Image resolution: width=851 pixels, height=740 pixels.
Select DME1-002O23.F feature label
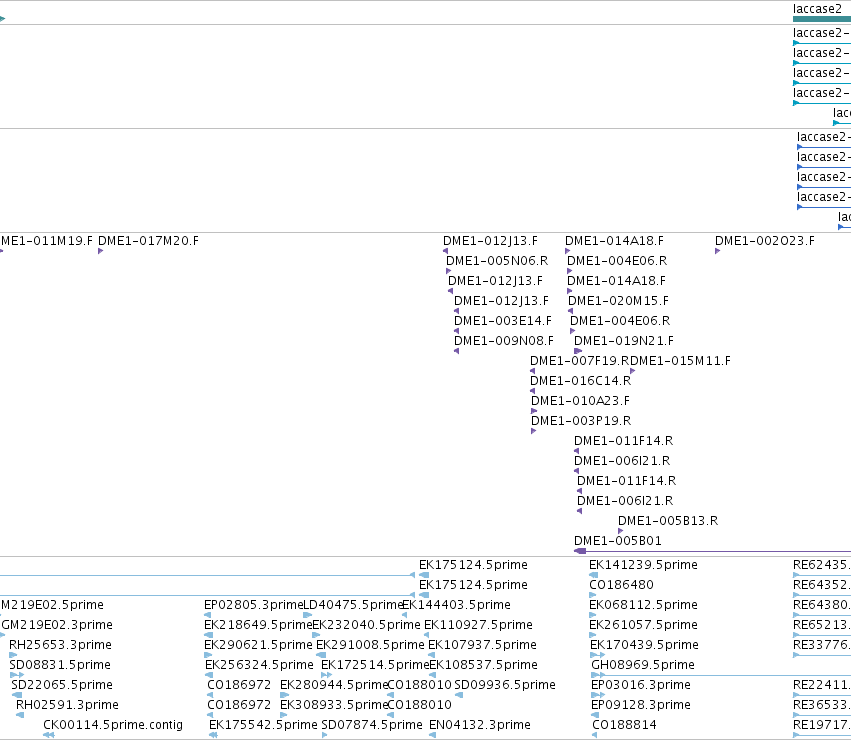coord(765,241)
